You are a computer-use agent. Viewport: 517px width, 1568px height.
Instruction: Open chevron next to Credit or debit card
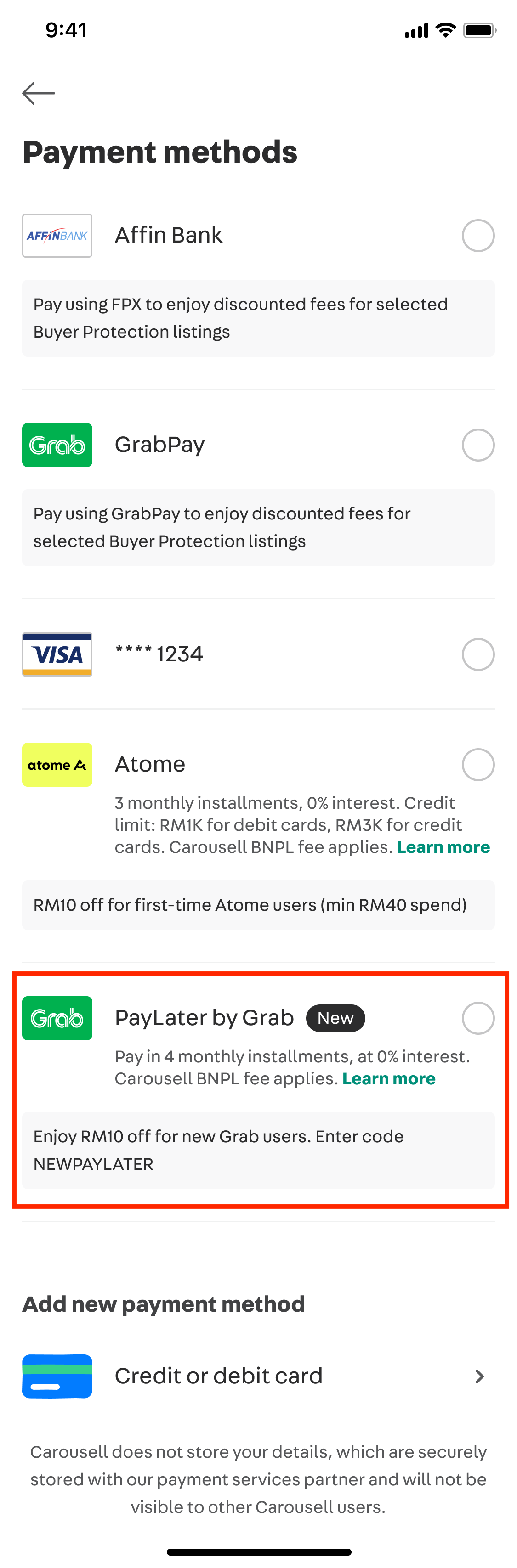coord(480,1376)
